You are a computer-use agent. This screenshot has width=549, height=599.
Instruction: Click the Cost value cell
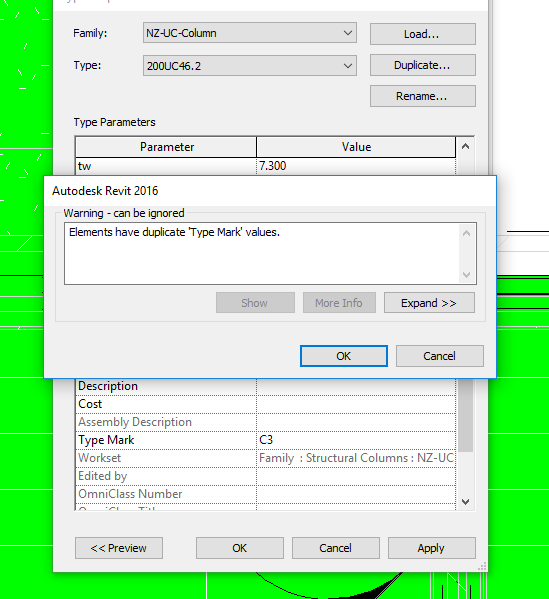tap(356, 404)
